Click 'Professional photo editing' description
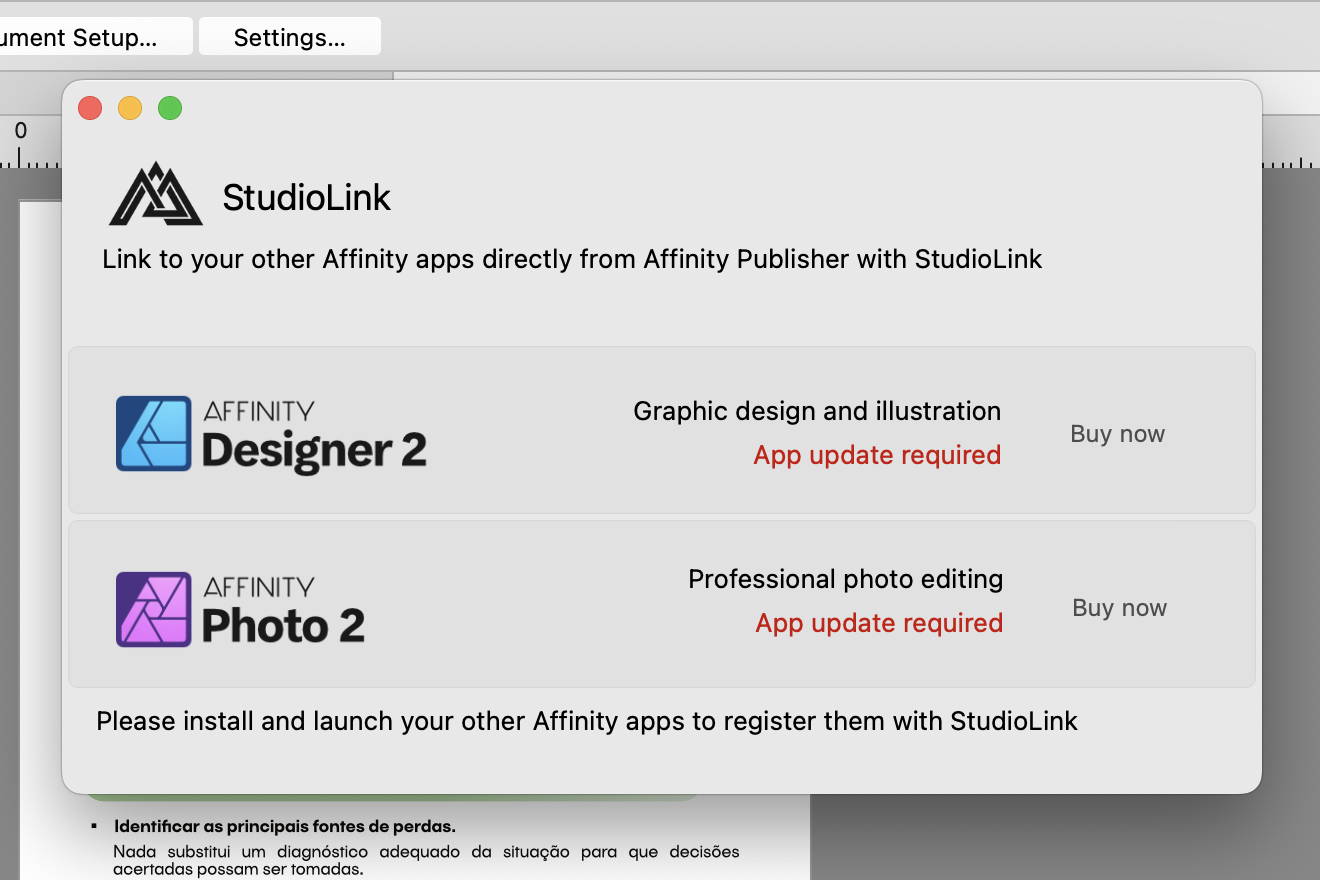 tap(845, 579)
